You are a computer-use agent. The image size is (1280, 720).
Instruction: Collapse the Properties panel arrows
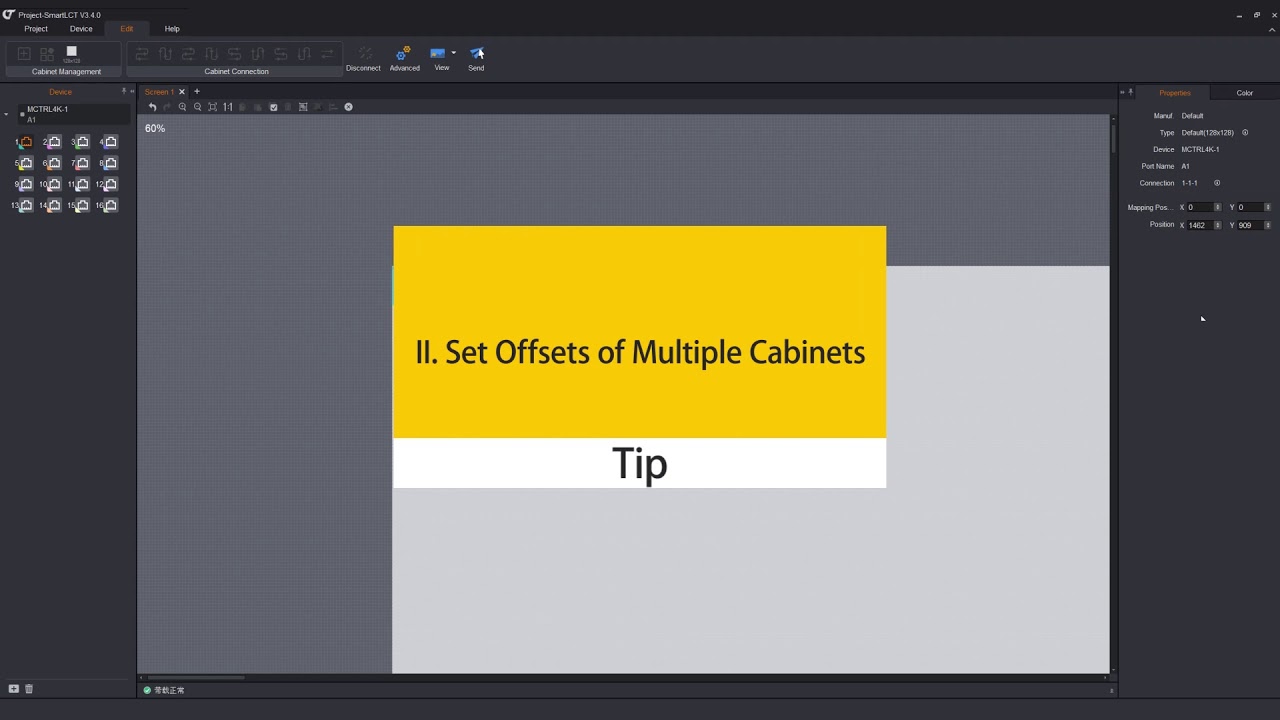pos(1122,92)
